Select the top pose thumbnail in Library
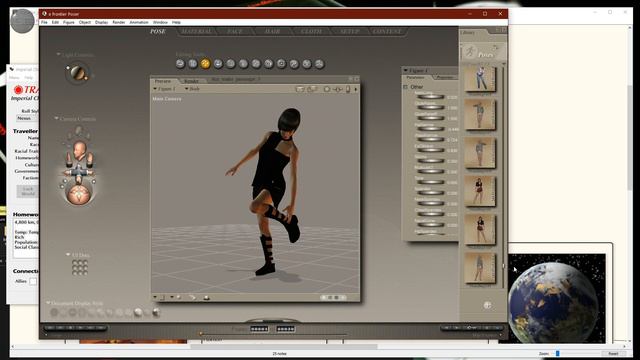This screenshot has height=360, width=640. 480,78
